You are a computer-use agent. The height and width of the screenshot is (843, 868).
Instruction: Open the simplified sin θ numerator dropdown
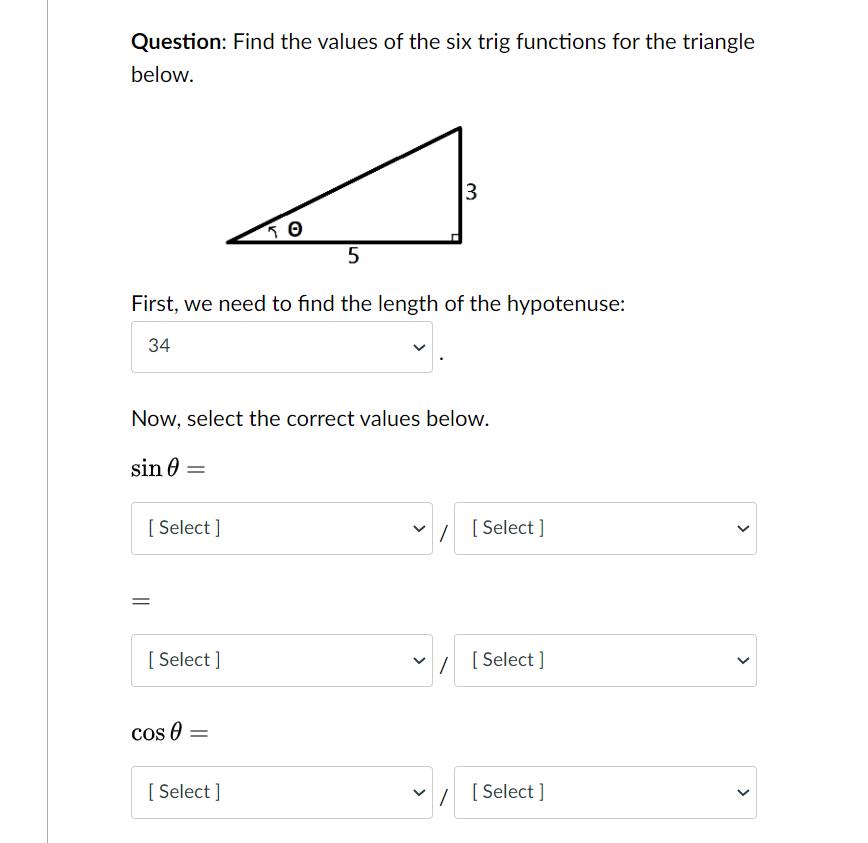pos(281,660)
